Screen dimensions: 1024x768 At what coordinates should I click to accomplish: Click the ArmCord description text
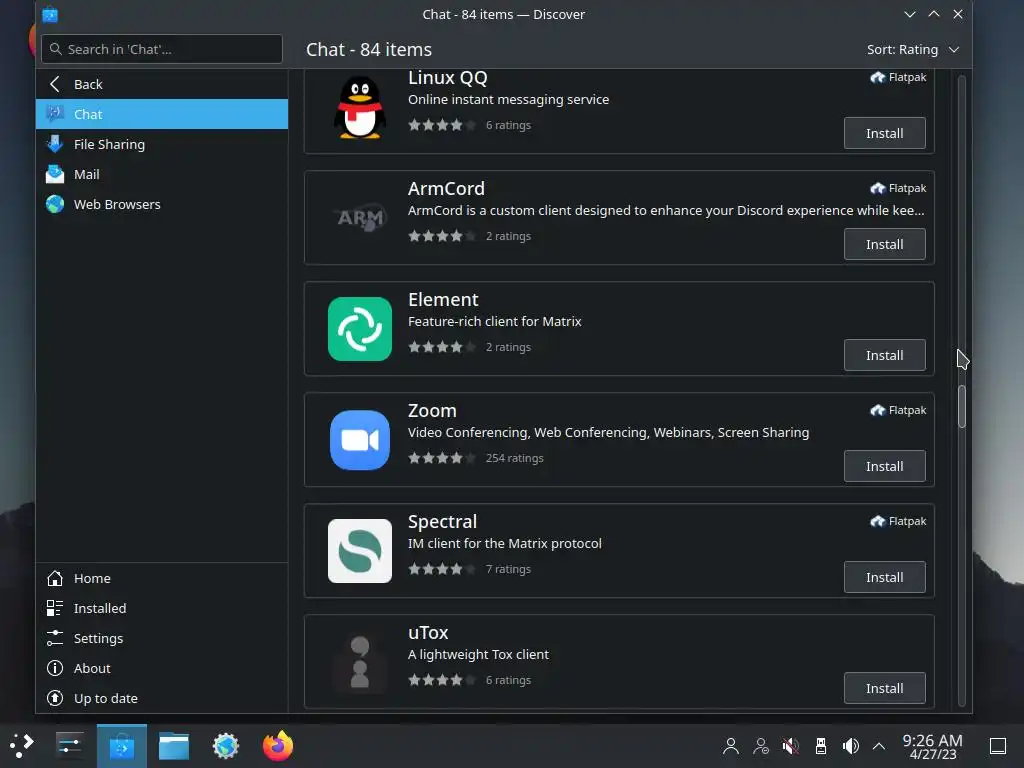click(666, 210)
